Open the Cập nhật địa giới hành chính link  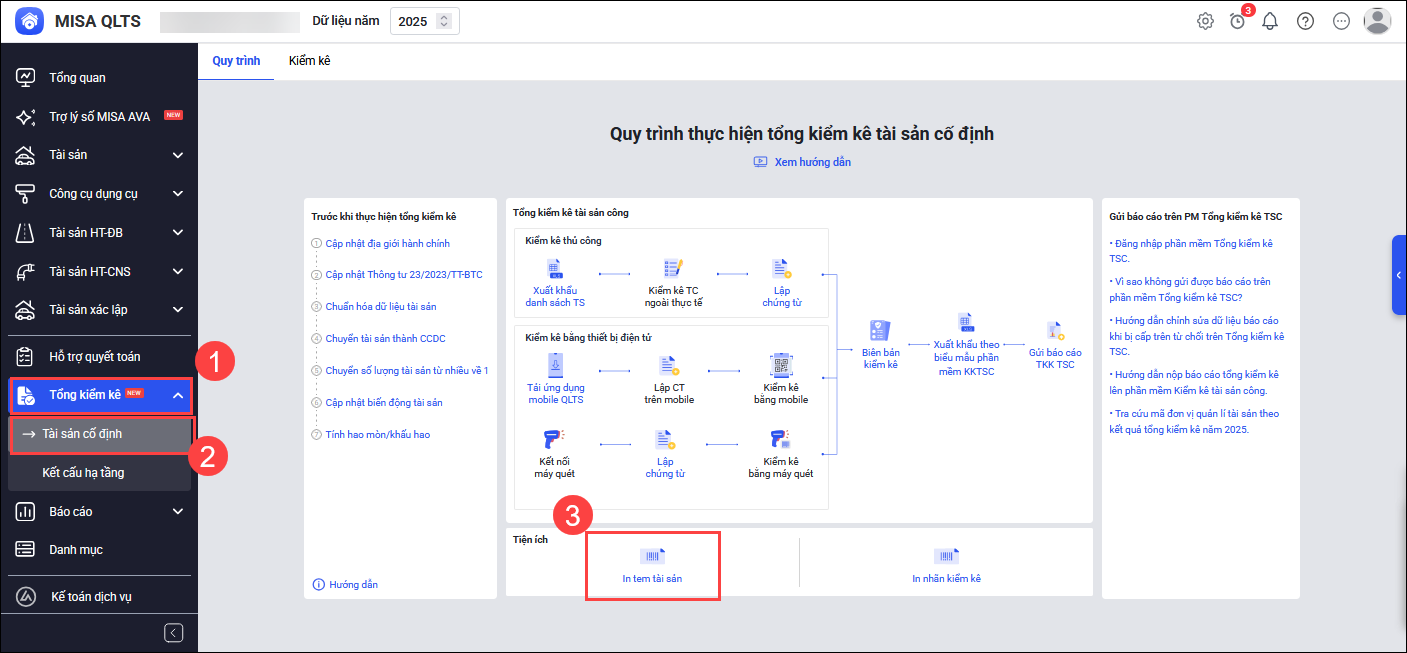pos(387,244)
